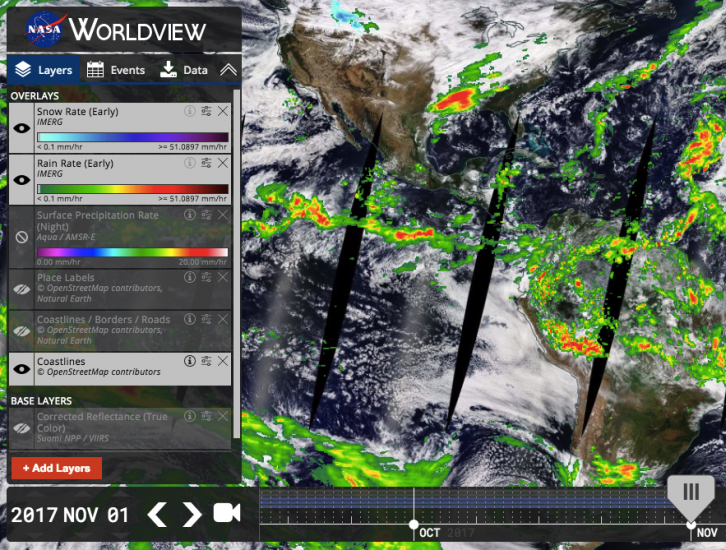Click the NASA logo
This screenshot has height=550, width=726.
click(44, 30)
